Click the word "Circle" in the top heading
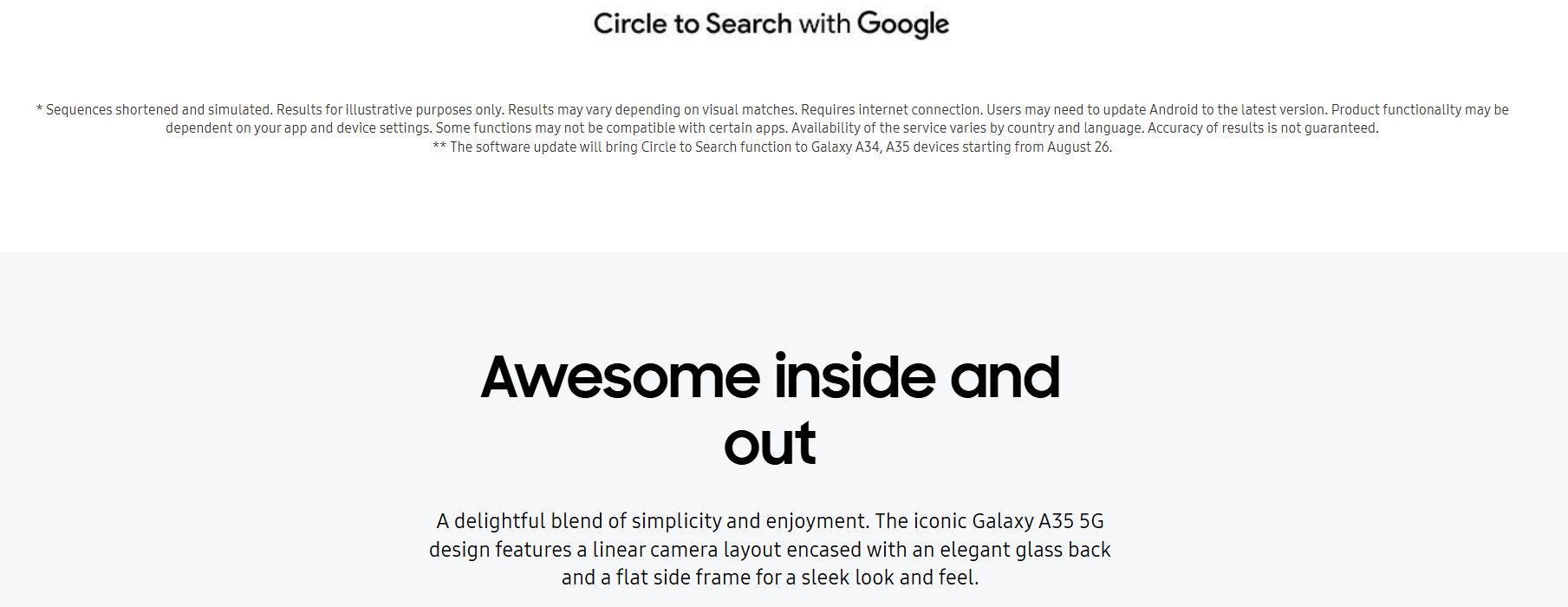Screen dimensions: 1568x607 (631, 23)
